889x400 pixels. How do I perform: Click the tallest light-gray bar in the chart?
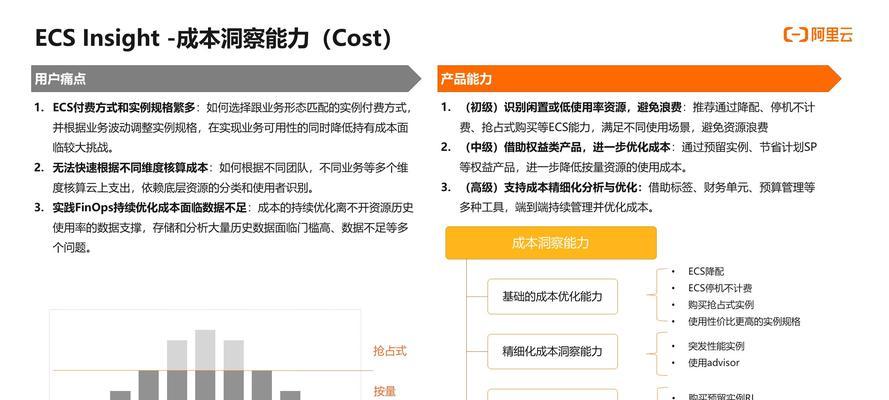click(x=205, y=350)
